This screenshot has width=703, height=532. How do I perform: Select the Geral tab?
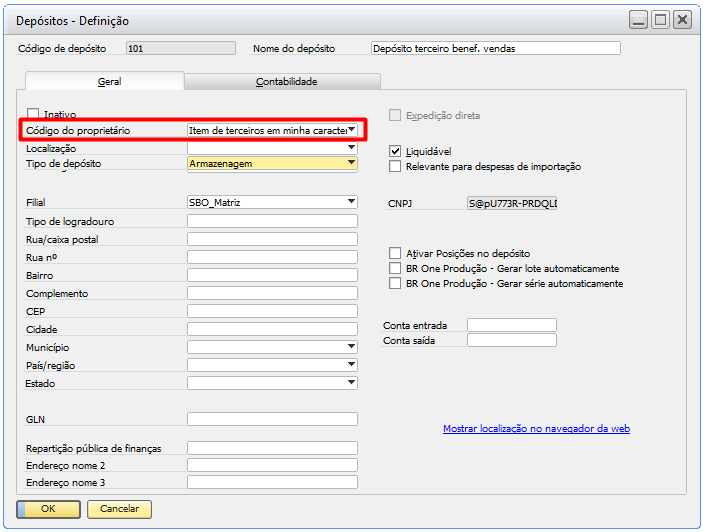[x=109, y=82]
